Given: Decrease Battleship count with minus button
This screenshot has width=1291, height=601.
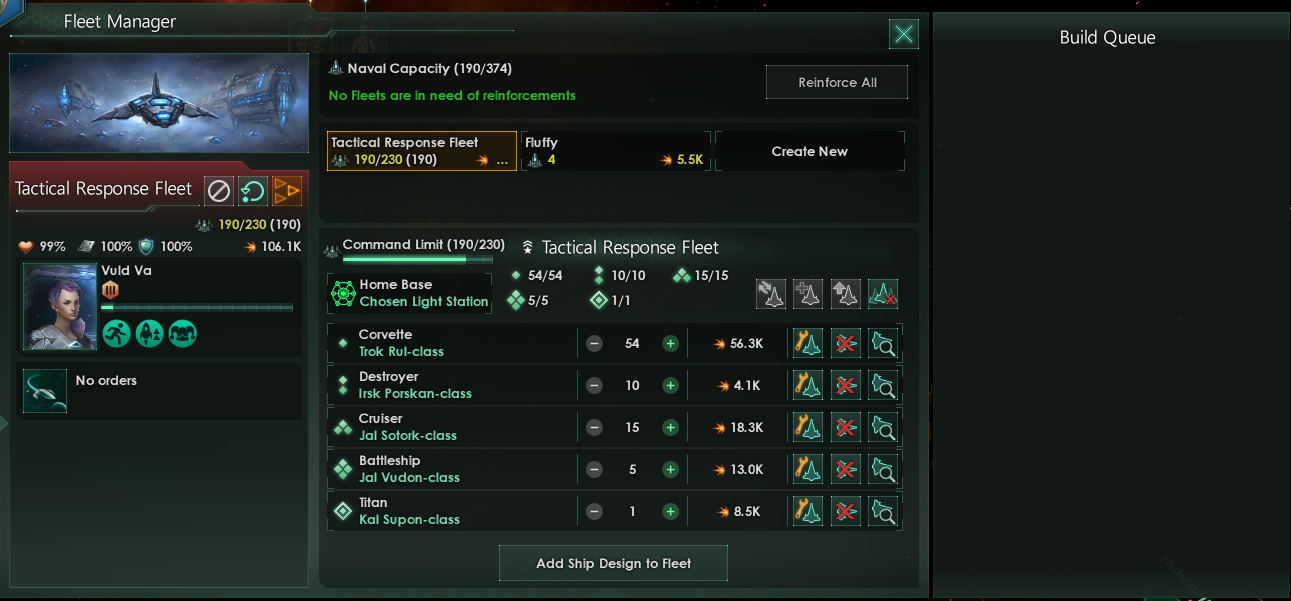Looking at the screenshot, I should pos(594,470).
